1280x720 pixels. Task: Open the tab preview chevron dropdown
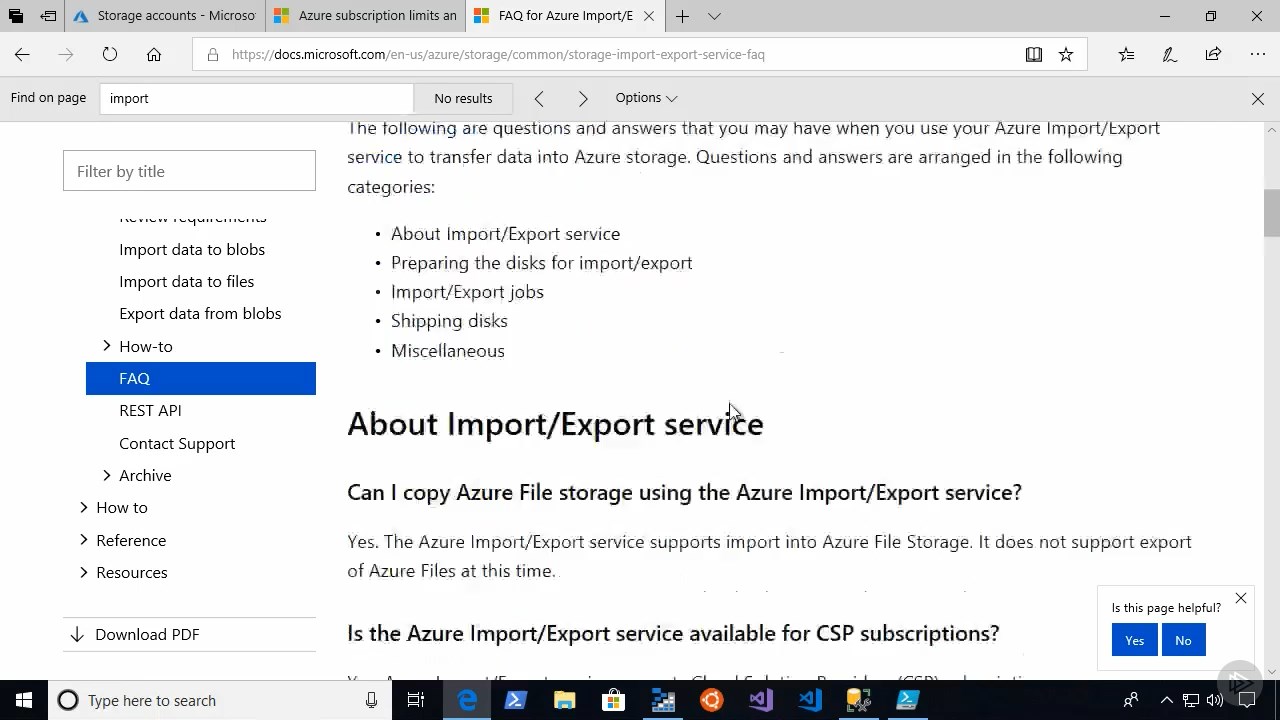[714, 16]
